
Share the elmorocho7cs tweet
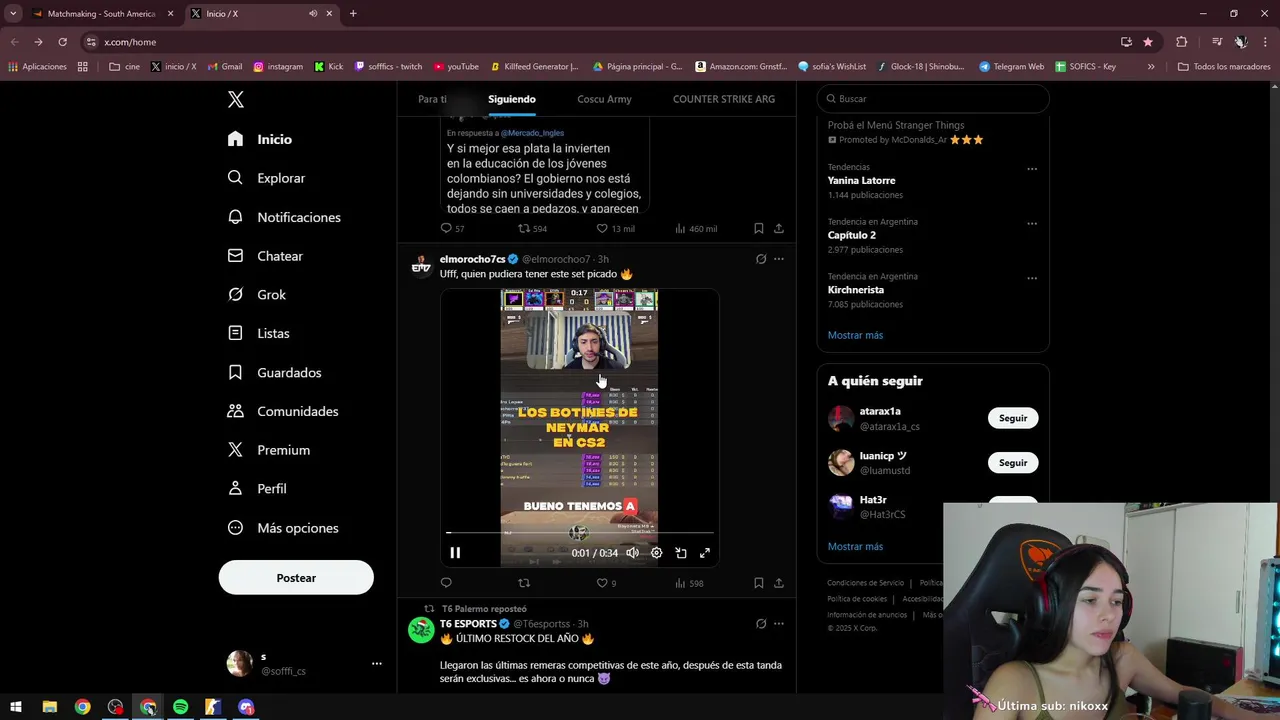pos(779,583)
